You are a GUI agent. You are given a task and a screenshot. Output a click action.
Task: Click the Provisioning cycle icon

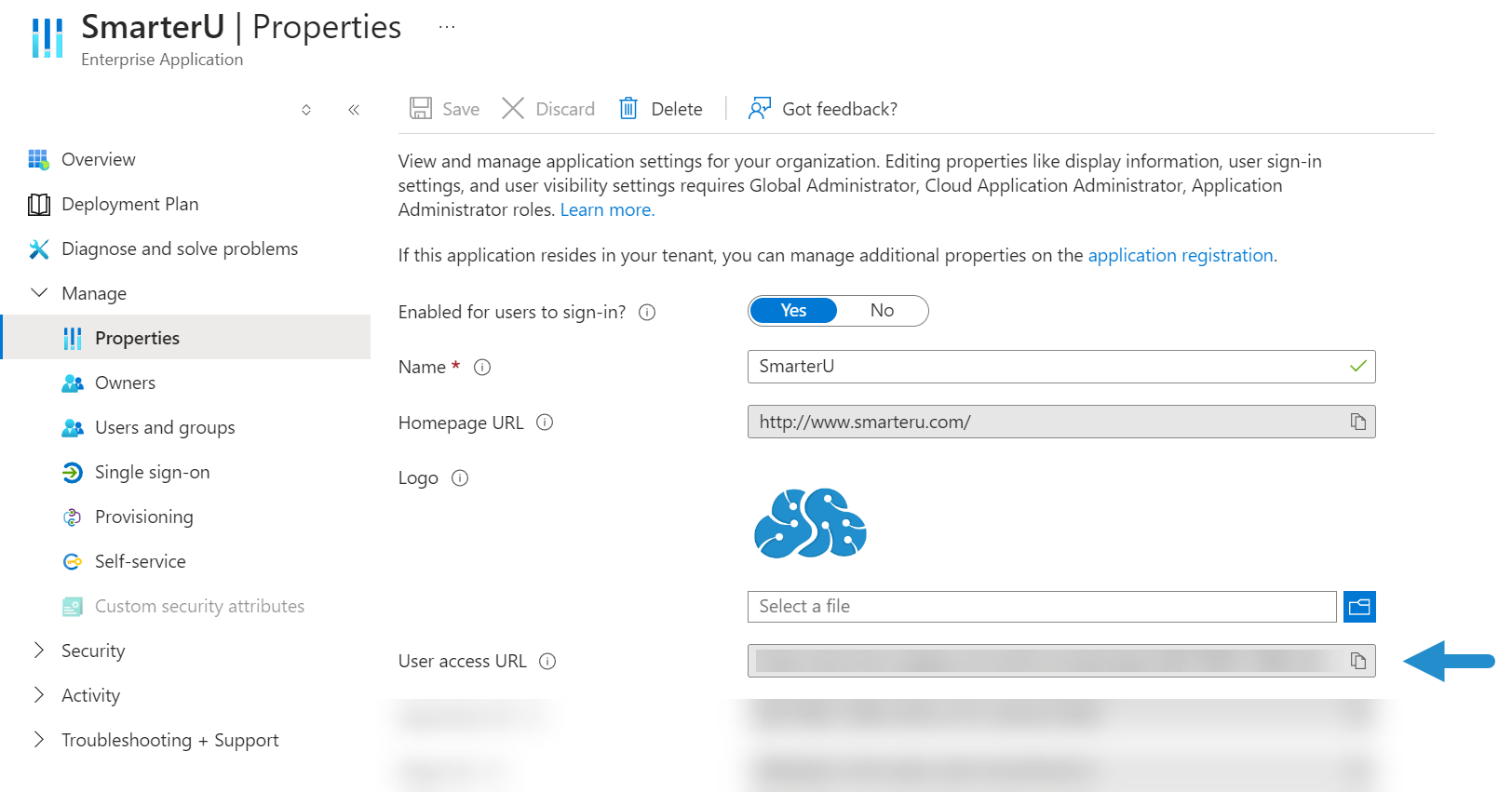coord(73,517)
